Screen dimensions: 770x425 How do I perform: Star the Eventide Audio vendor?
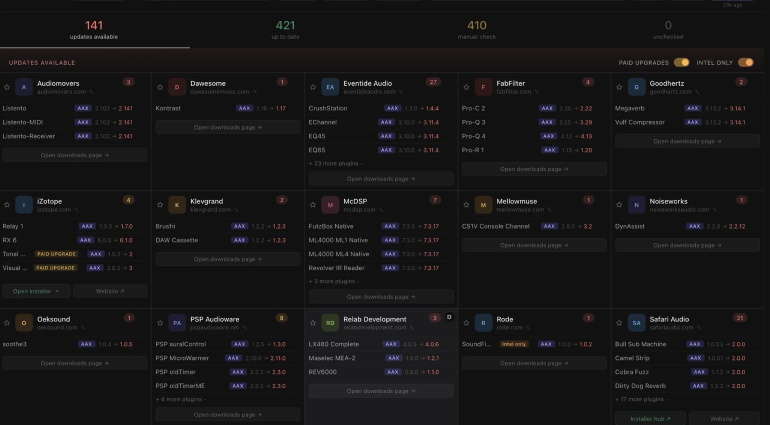tap(313, 87)
